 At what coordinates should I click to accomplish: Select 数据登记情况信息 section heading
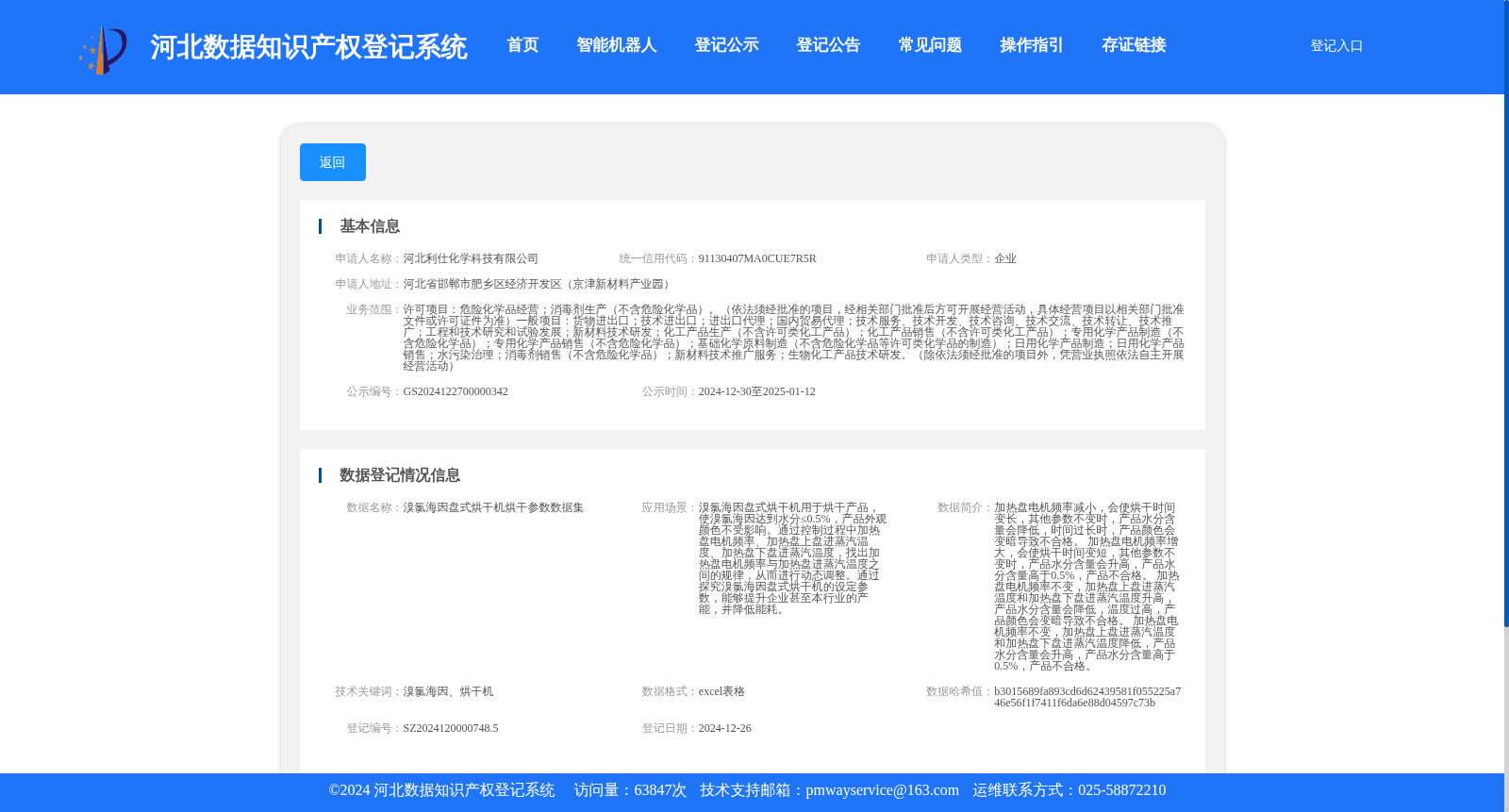coord(400,475)
